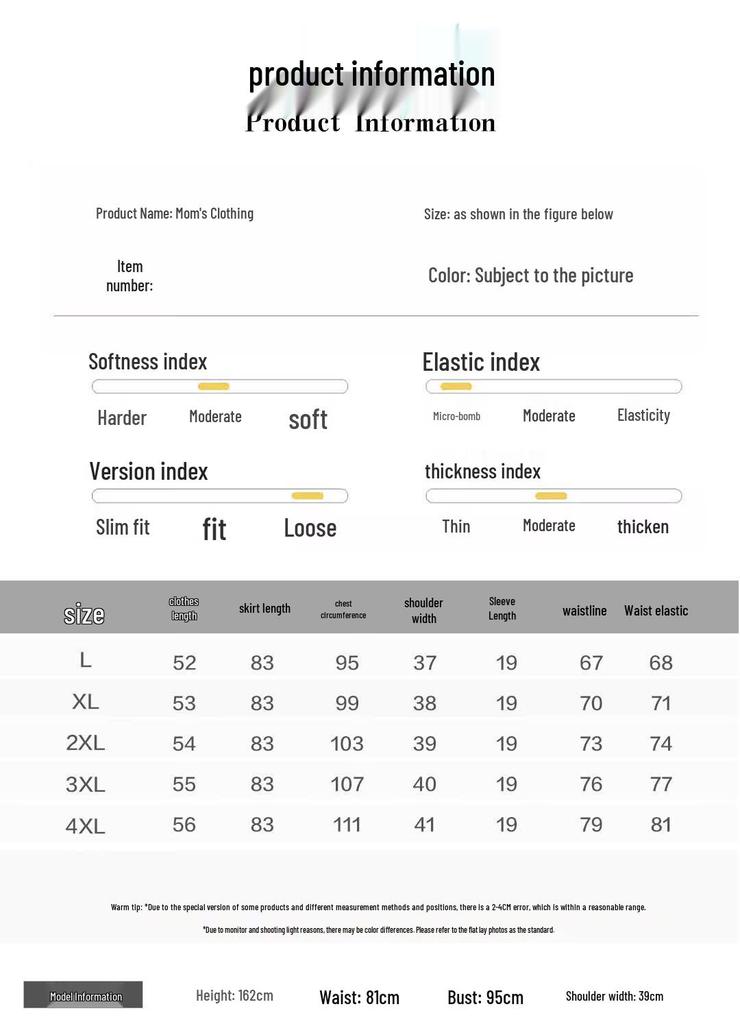The height and width of the screenshot is (1024, 740).
Task: Select the 'skirt length' column header
Action: (265, 609)
